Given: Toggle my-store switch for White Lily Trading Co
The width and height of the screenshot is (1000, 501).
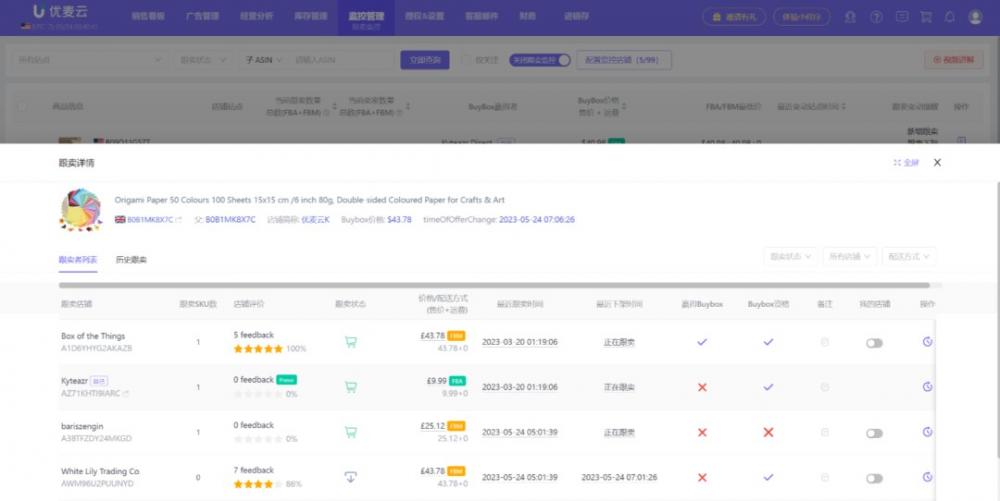Looking at the screenshot, I should 874,479.
